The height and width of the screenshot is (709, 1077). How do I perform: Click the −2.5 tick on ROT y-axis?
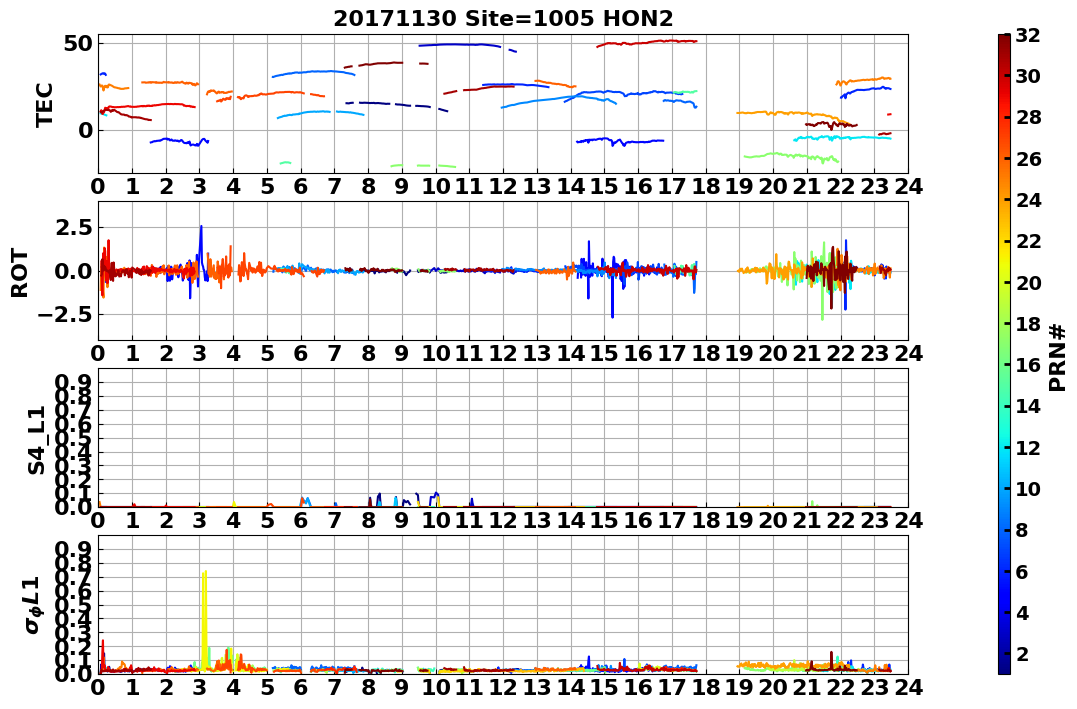coord(64,315)
